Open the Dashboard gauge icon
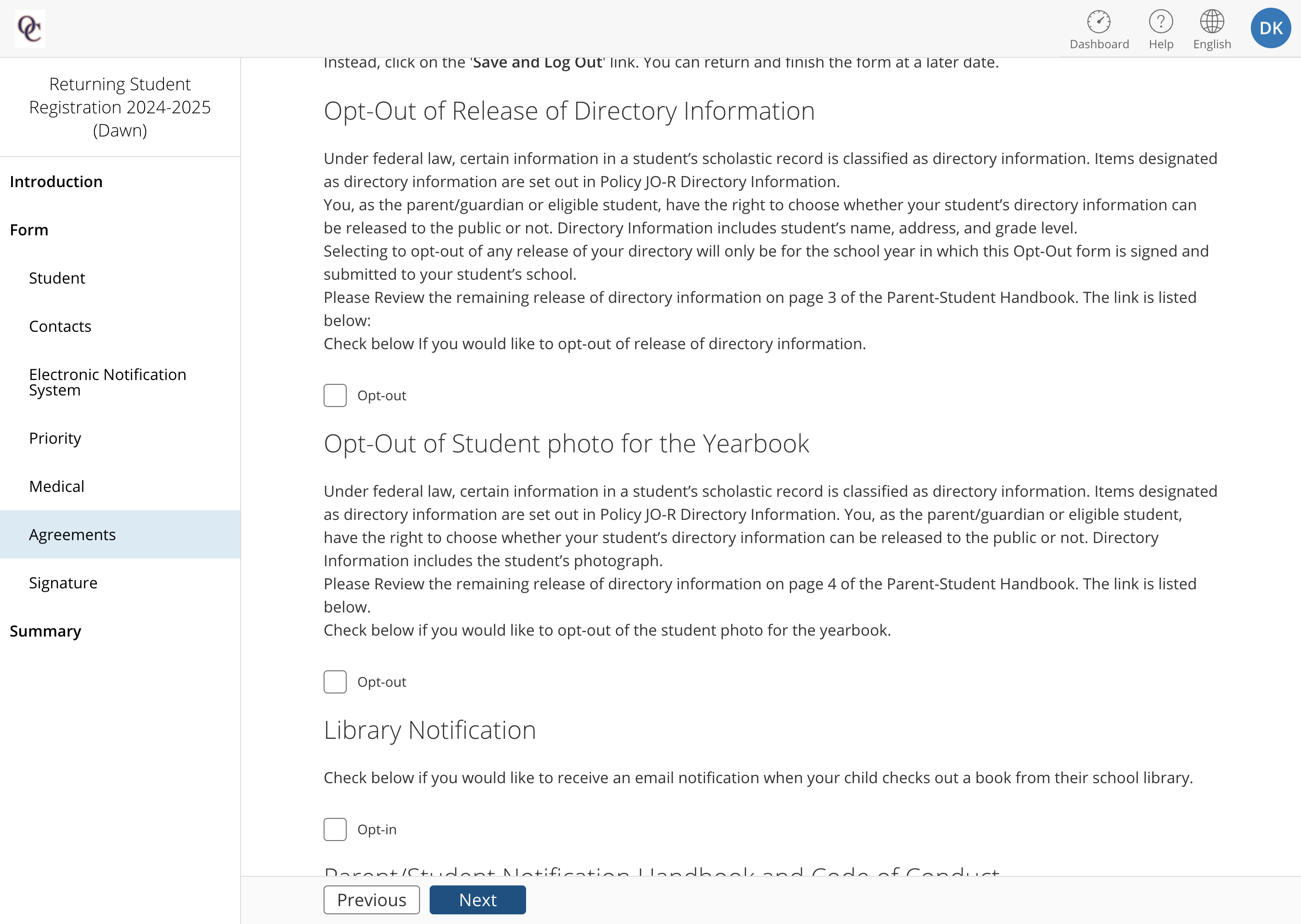The image size is (1301, 924). pos(1098,22)
